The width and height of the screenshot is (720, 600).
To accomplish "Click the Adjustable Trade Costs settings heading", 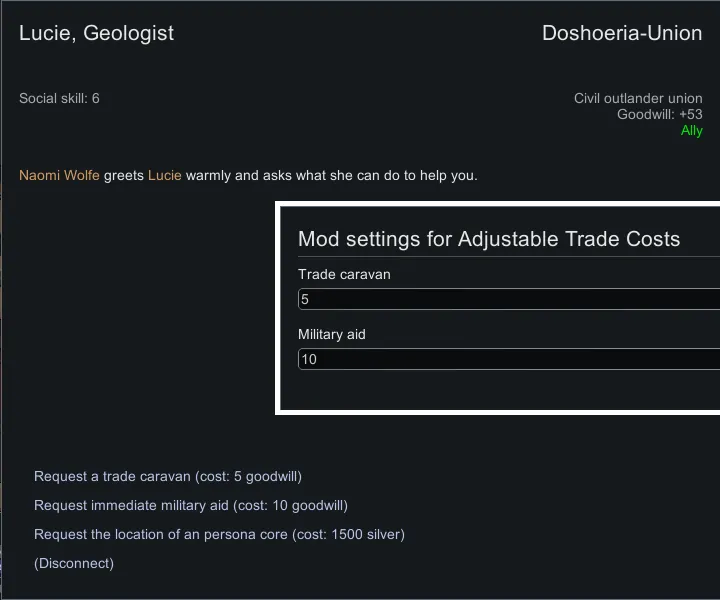I will tap(488, 239).
